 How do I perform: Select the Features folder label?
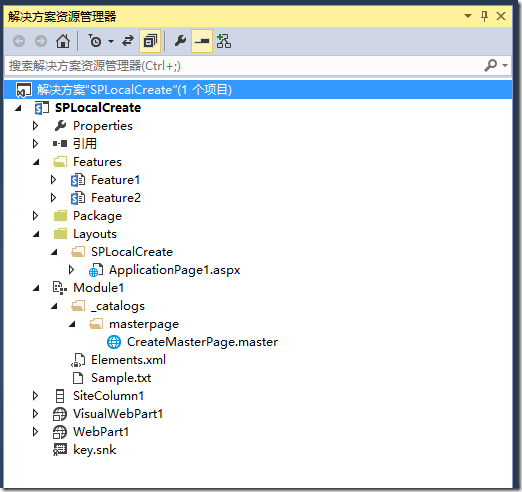pyautogui.click(x=97, y=162)
